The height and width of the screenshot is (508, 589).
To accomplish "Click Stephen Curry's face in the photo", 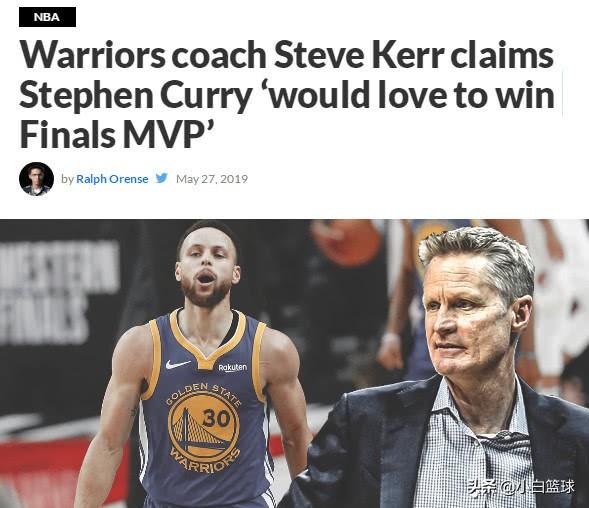I will pos(207,270).
